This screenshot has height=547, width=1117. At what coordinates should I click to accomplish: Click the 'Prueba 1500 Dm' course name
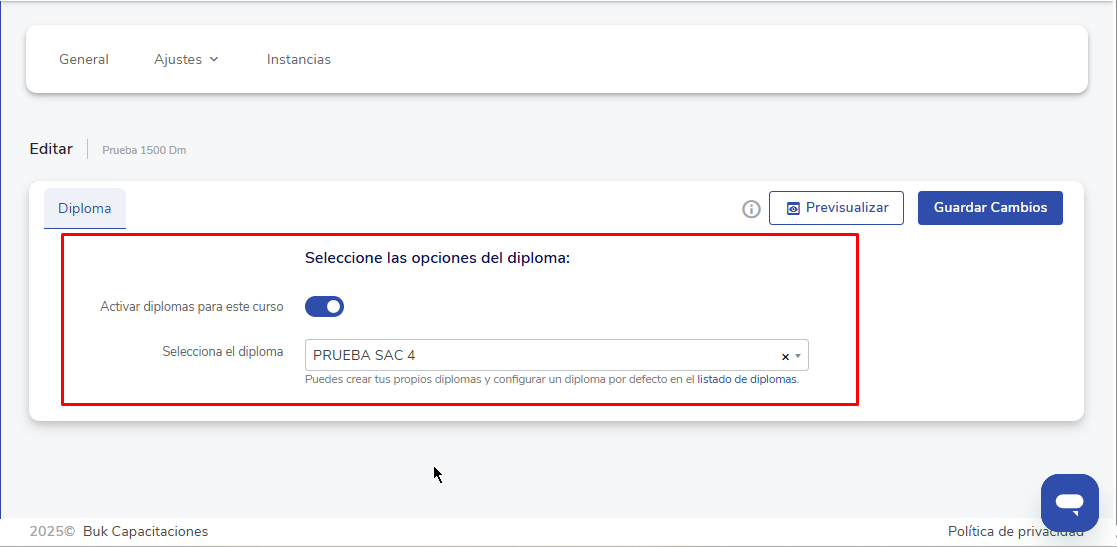coord(144,150)
